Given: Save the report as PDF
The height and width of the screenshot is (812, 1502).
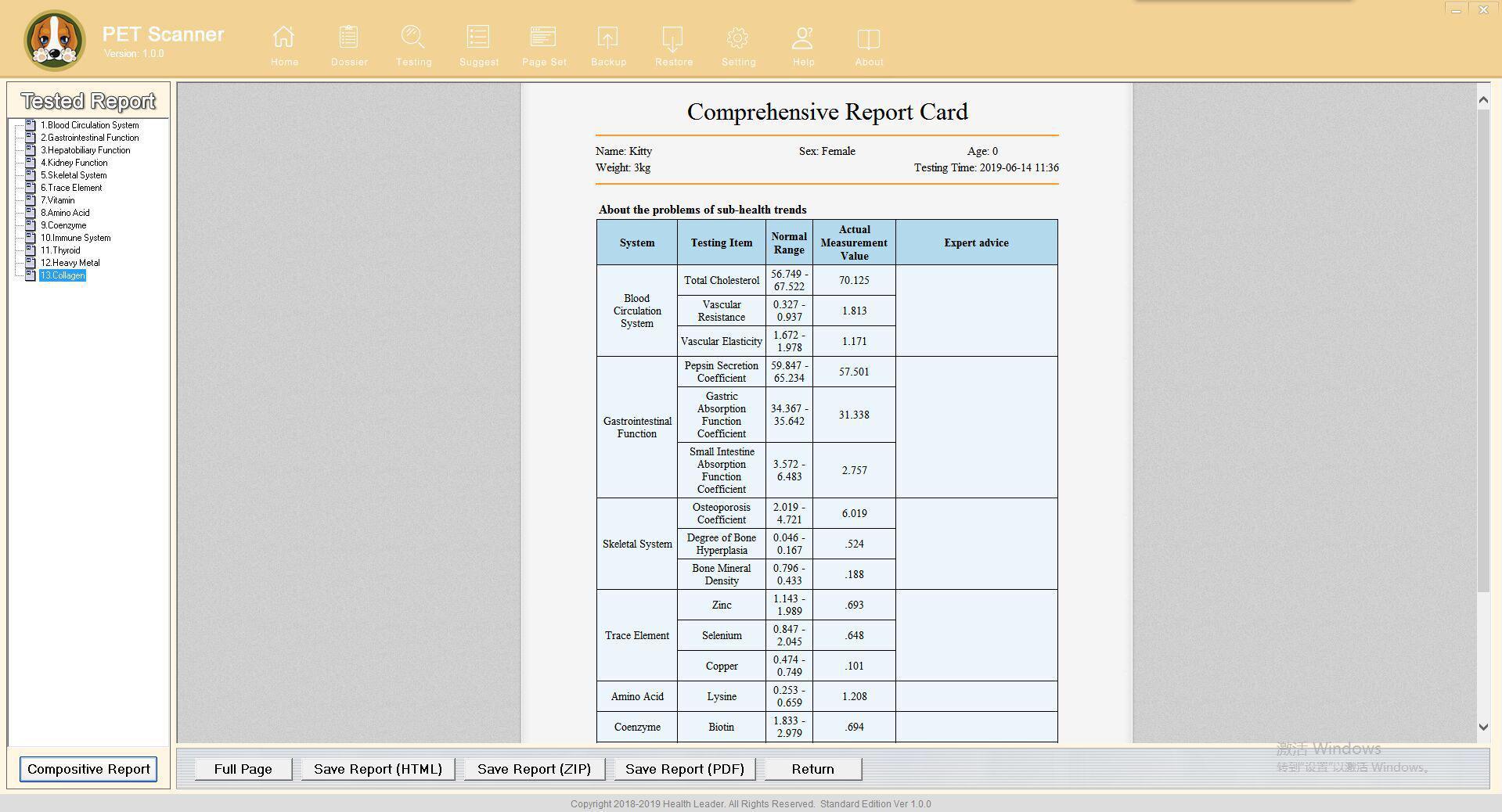Looking at the screenshot, I should tap(684, 769).
